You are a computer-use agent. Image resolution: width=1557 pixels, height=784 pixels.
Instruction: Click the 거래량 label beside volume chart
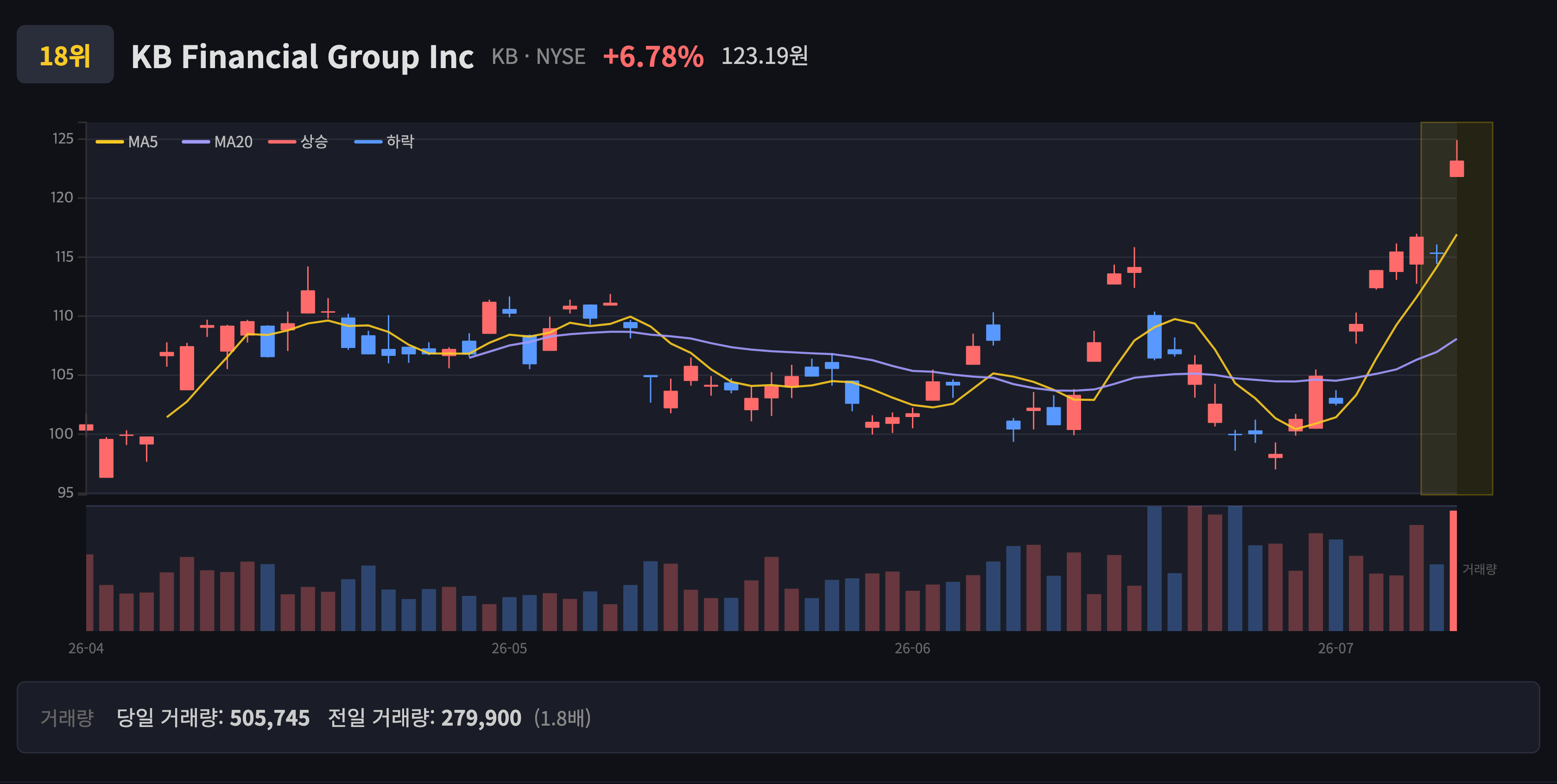1479,569
